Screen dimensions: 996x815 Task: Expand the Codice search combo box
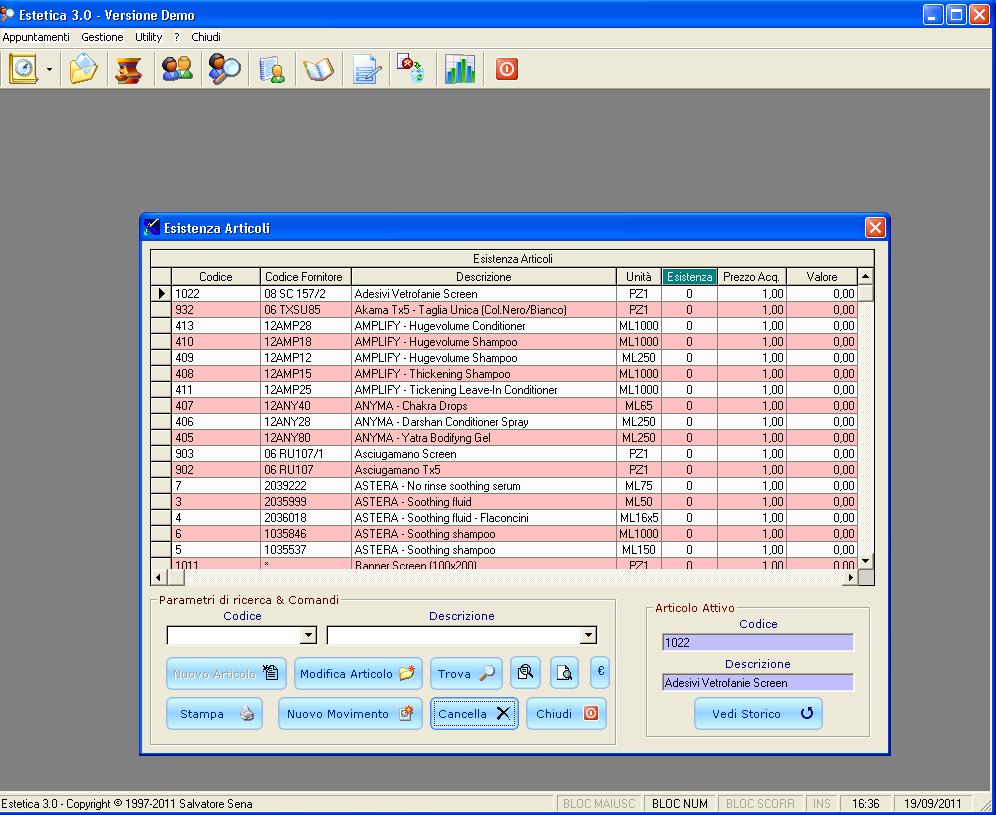[308, 635]
